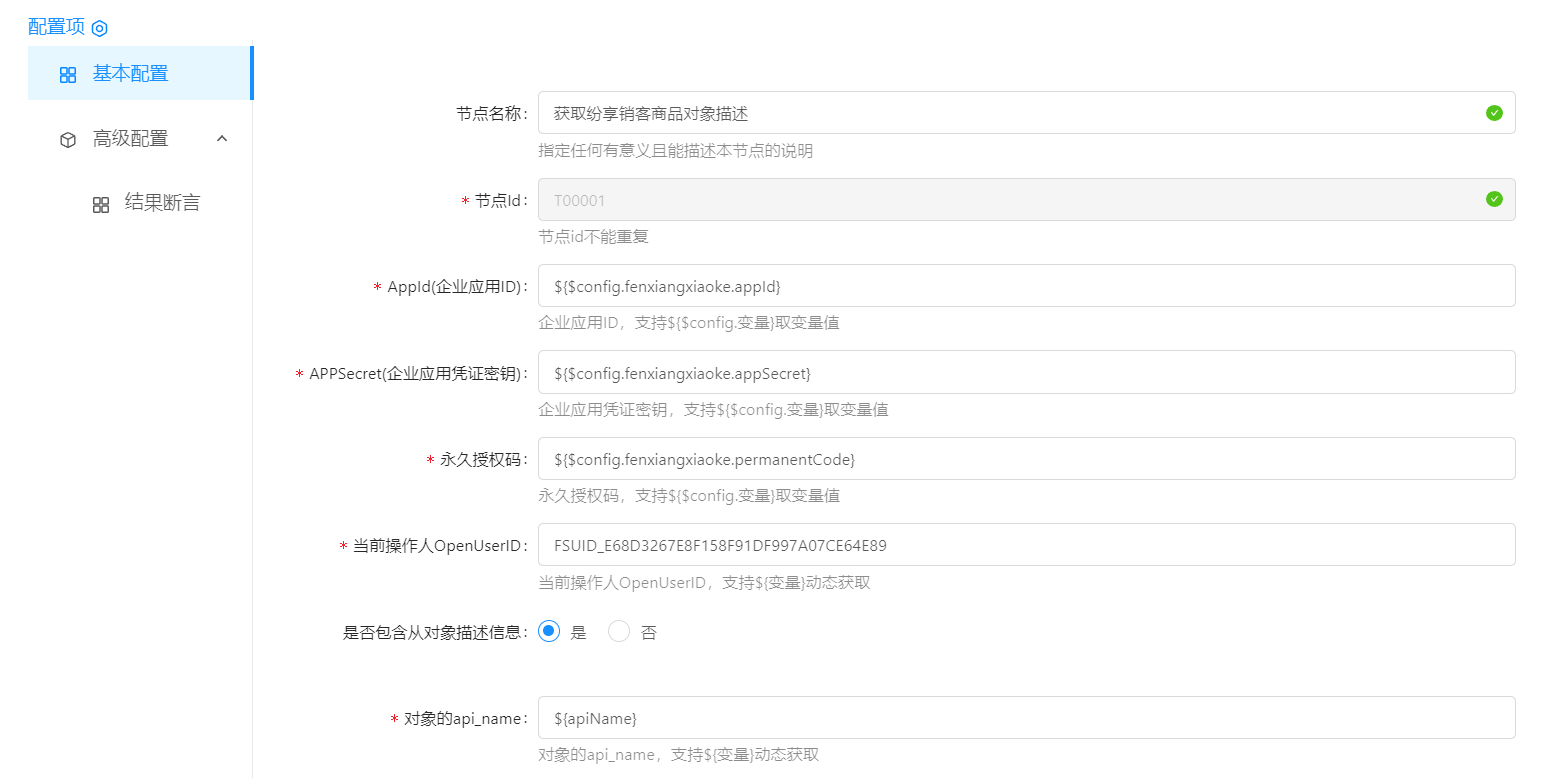Image resolution: width=1543 pixels, height=778 pixels.
Task: Click the 高级配置 menu label
Action: 130,139
